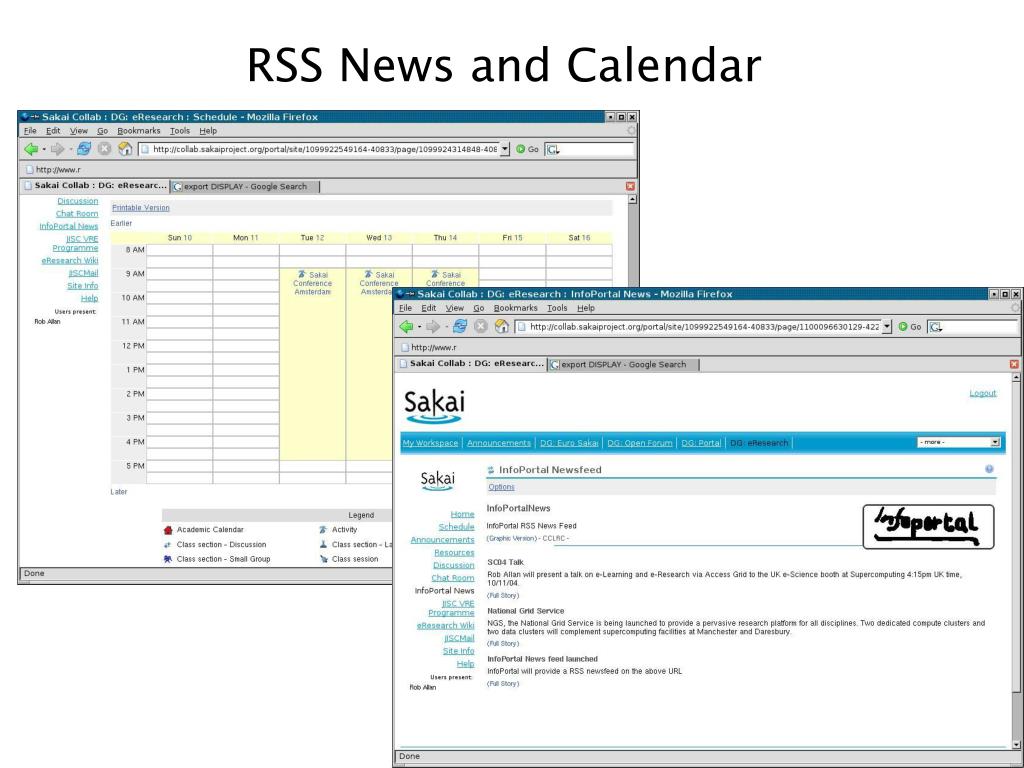The width and height of the screenshot is (1024, 768).
Task: Reload page in InfoPortal News window
Action: click(460, 327)
